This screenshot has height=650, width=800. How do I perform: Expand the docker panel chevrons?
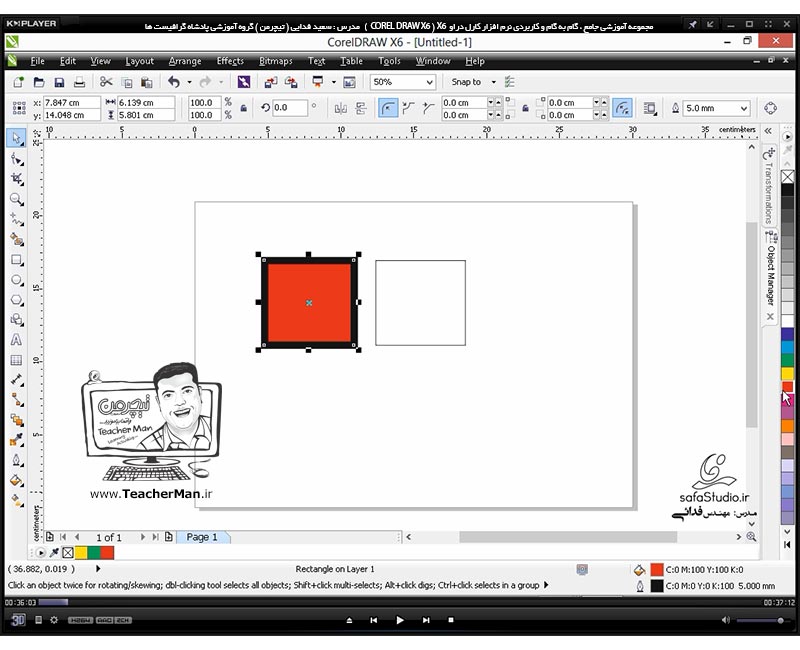[768, 131]
